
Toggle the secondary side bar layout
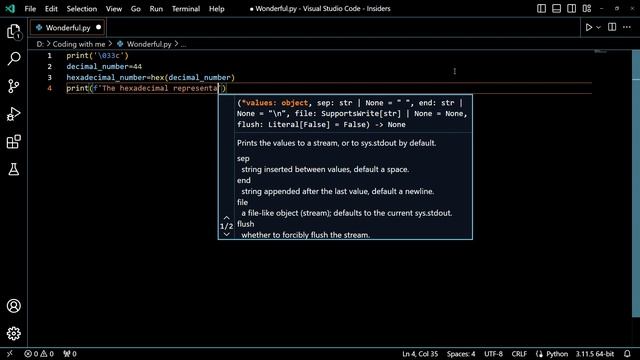[571, 9]
